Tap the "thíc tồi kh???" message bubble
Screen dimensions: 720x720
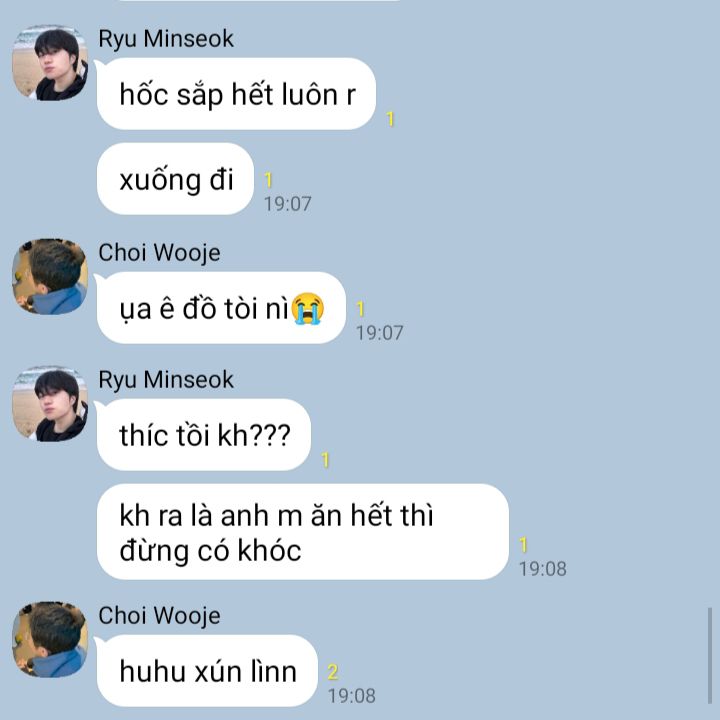tap(204, 435)
